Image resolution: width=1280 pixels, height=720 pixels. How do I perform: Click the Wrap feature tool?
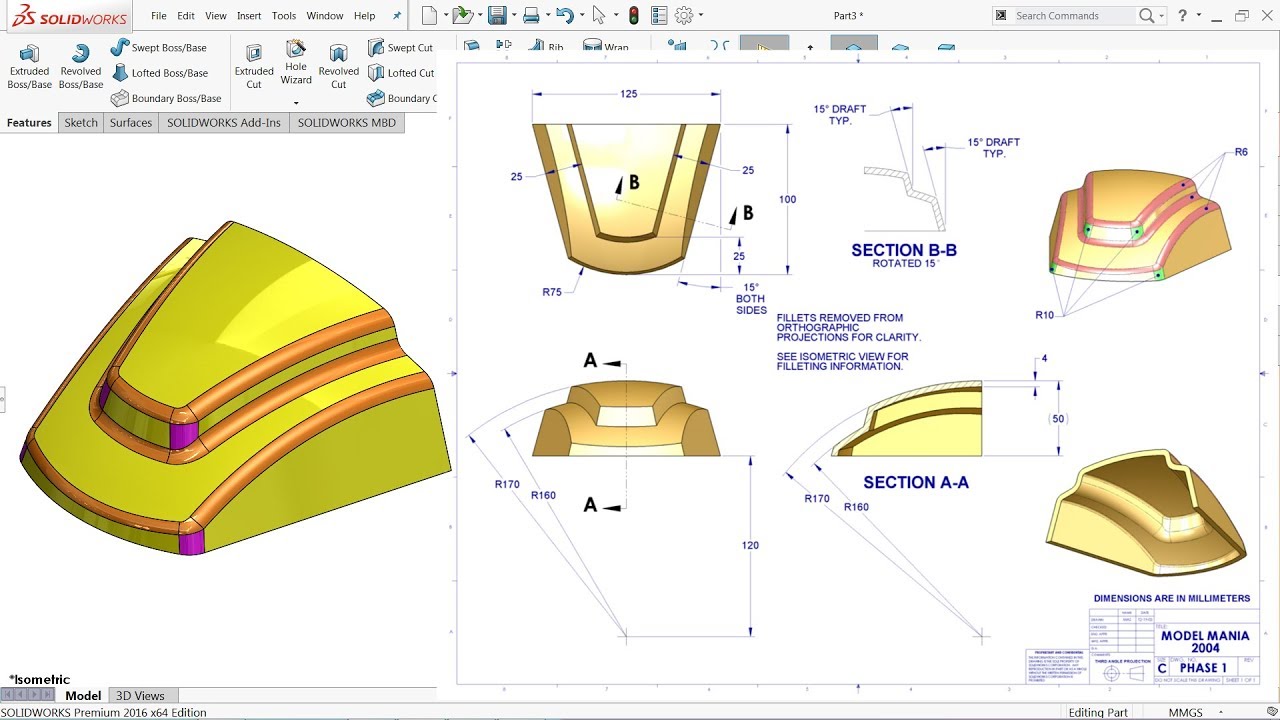coord(605,45)
